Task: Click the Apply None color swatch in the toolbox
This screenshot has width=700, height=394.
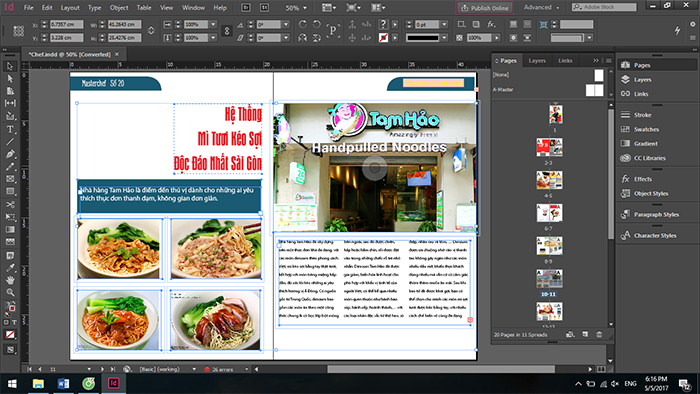Action: (x=10, y=334)
